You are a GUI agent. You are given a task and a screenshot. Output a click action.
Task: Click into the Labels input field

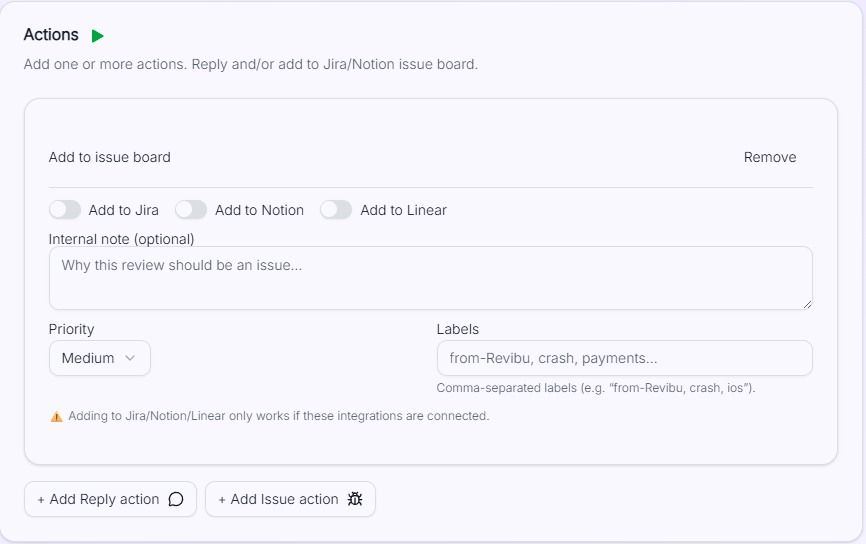[624, 358]
